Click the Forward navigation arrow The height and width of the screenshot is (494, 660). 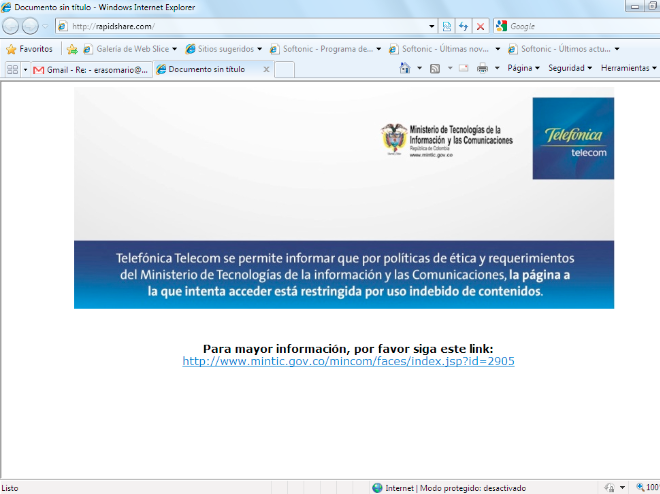tap(30, 26)
